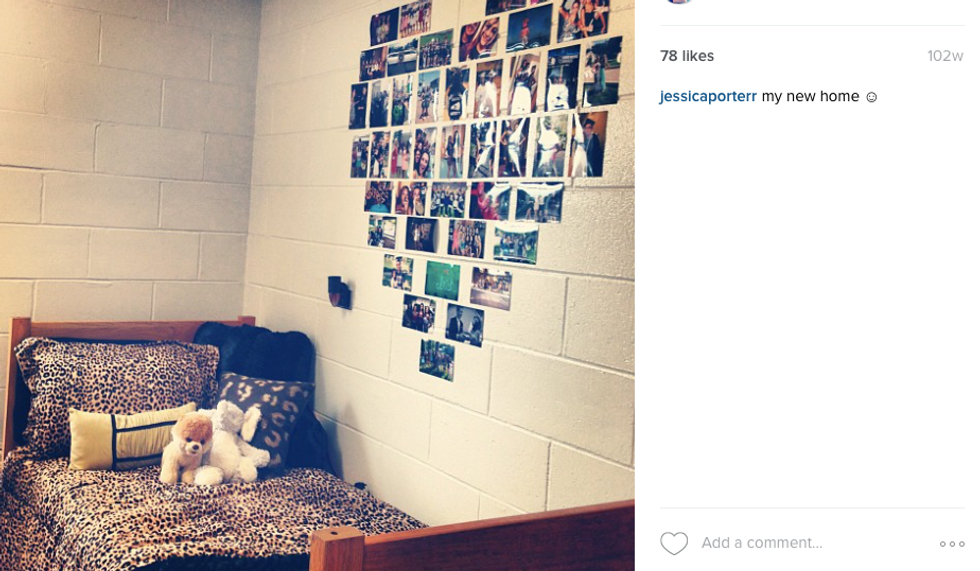Screen dimensions: 980x571
Task: Open the 102w timestamp permalink
Action: click(945, 56)
